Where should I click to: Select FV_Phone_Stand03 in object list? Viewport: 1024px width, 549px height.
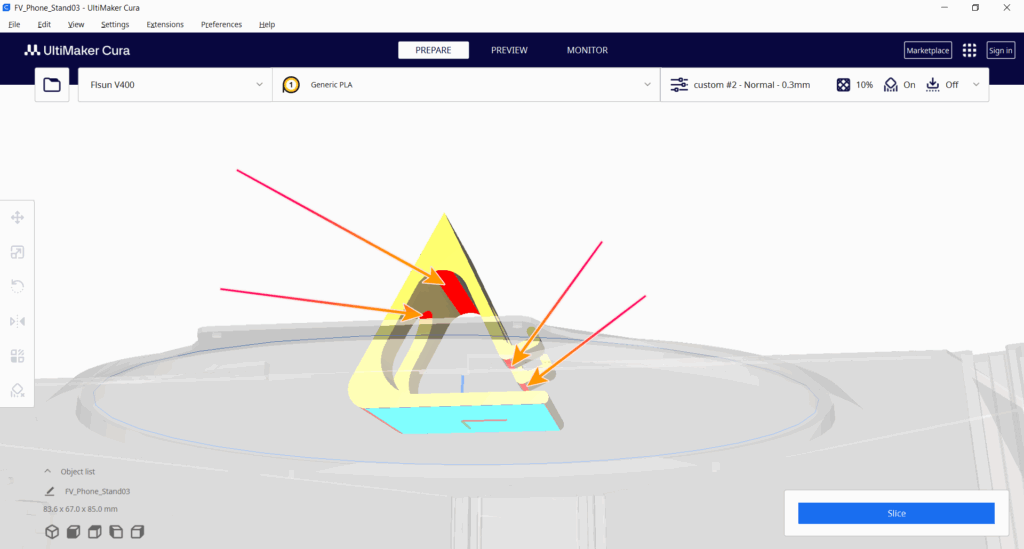(97, 491)
